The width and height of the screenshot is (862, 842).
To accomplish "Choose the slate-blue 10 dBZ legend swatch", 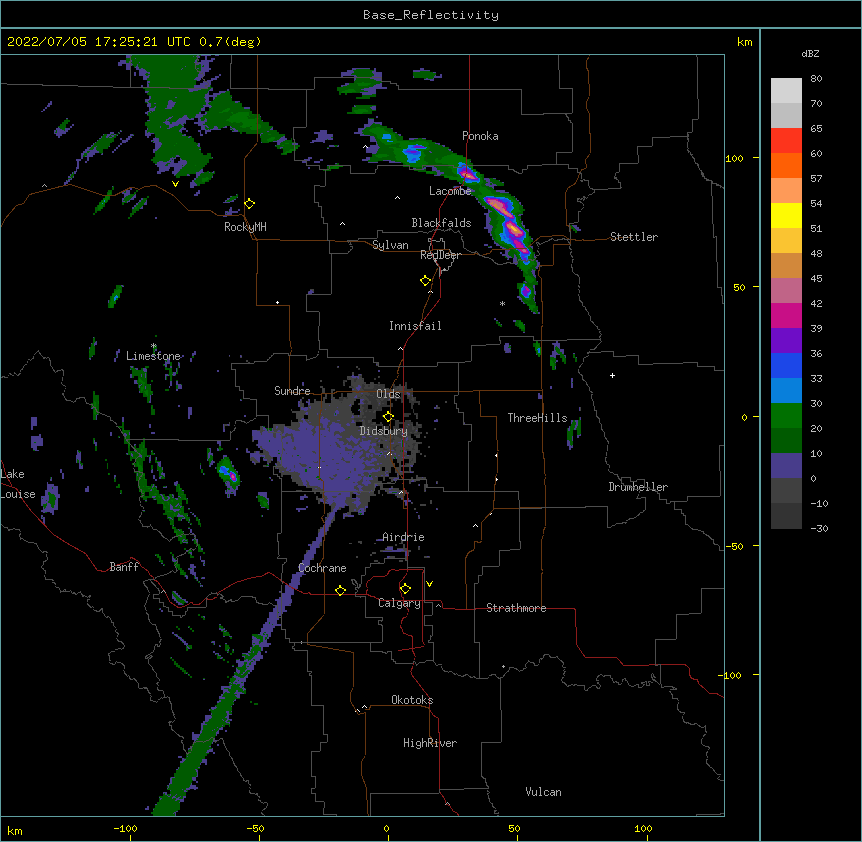I will tap(786, 465).
